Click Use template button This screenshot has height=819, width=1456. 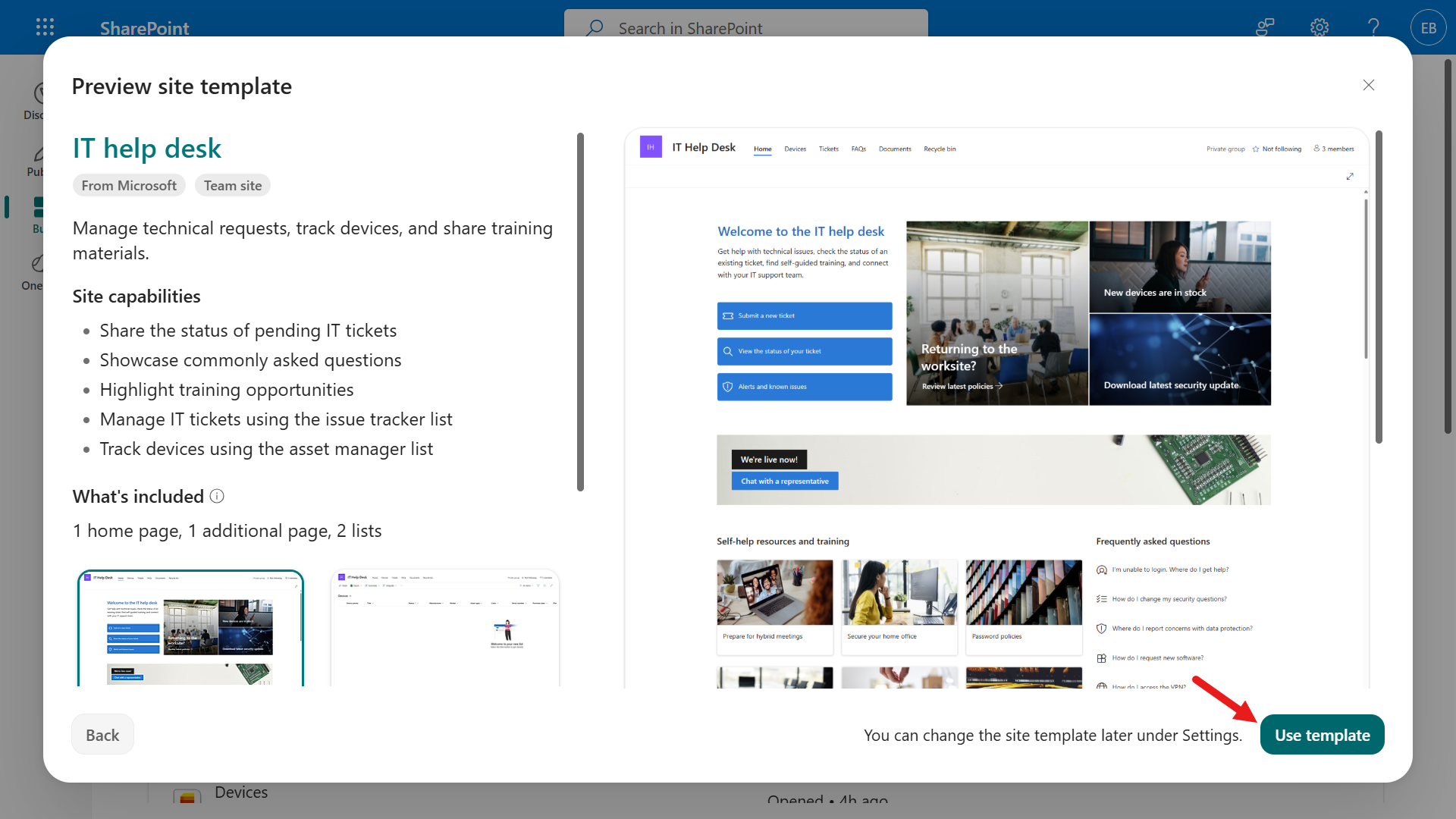[1322, 735]
